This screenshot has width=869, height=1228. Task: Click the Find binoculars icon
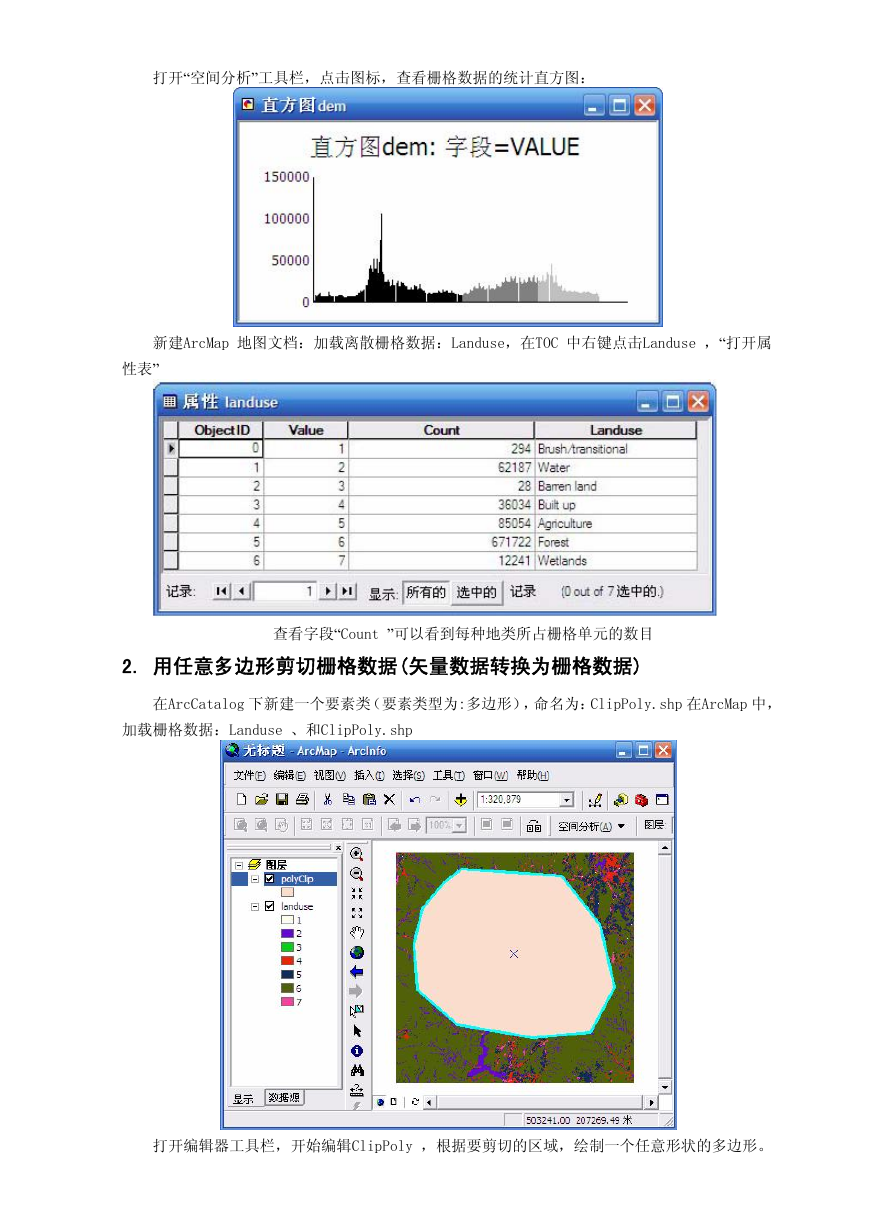click(x=357, y=1070)
